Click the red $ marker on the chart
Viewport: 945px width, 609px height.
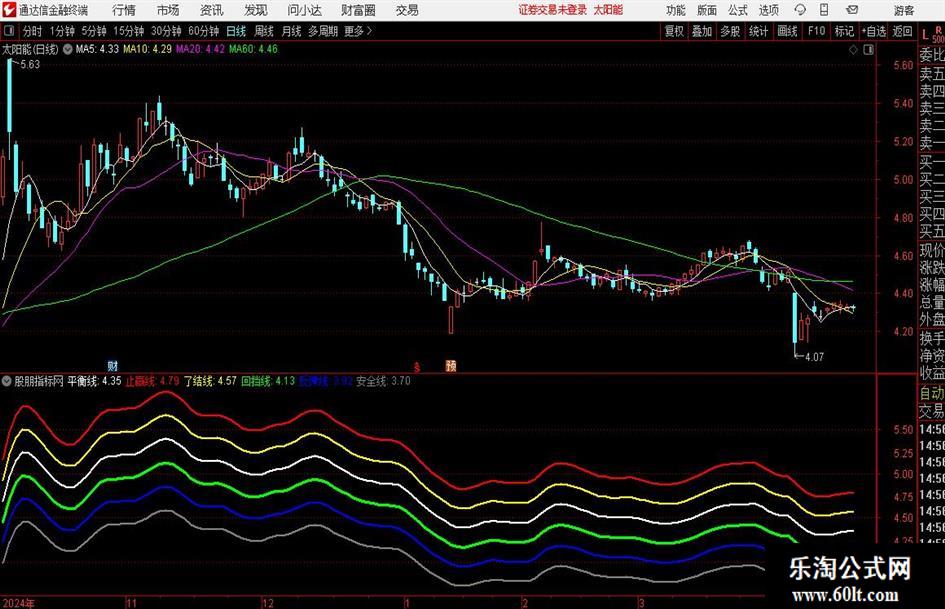416,366
